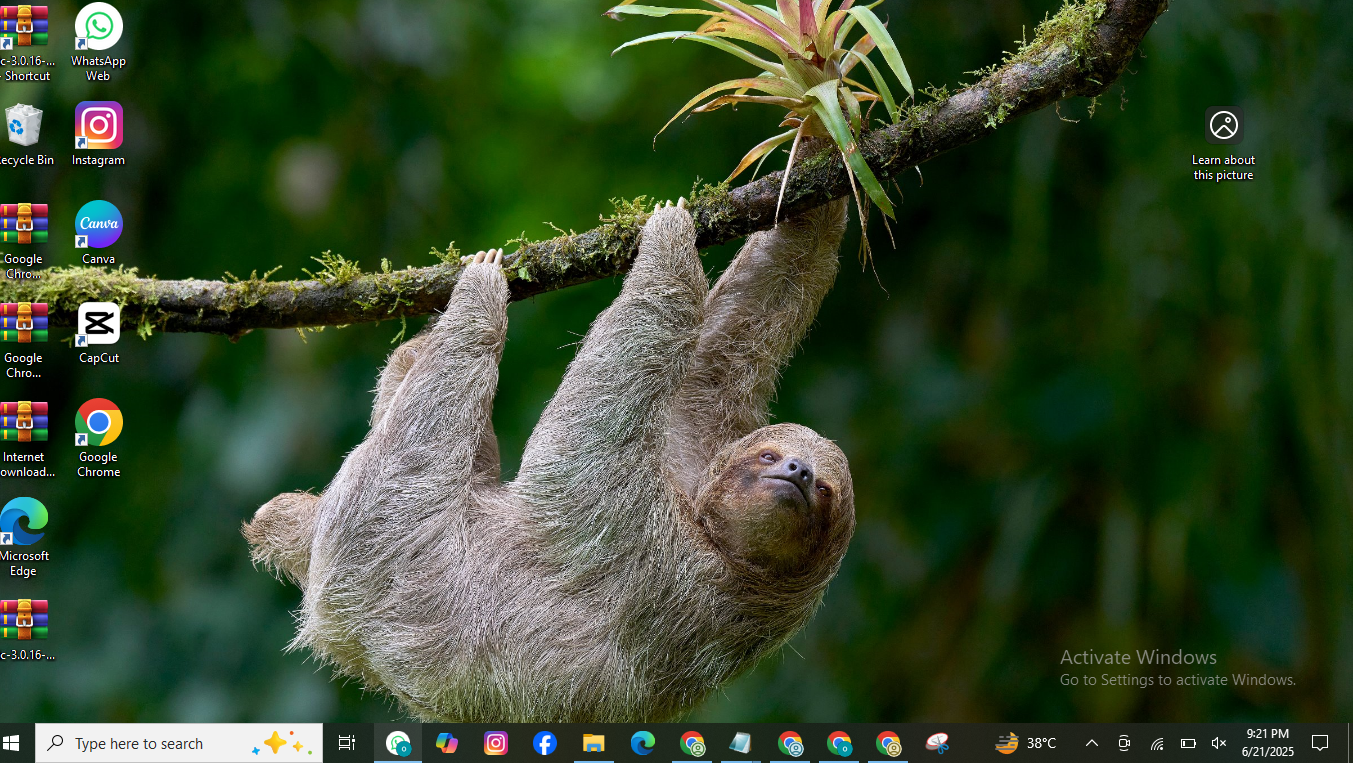Open the 38°C weather widget

coord(1026,743)
